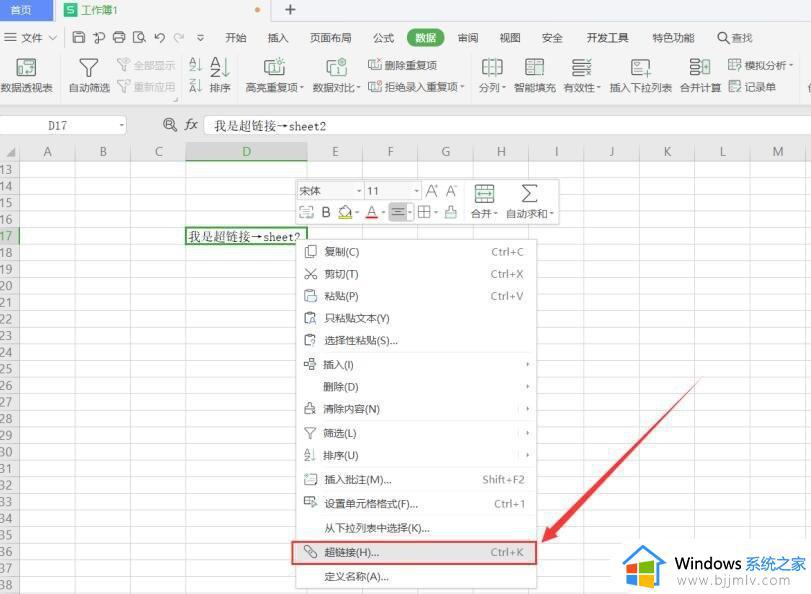Open the 拒绝录入重复项 dropdown

pyautogui.click(x=416, y=86)
